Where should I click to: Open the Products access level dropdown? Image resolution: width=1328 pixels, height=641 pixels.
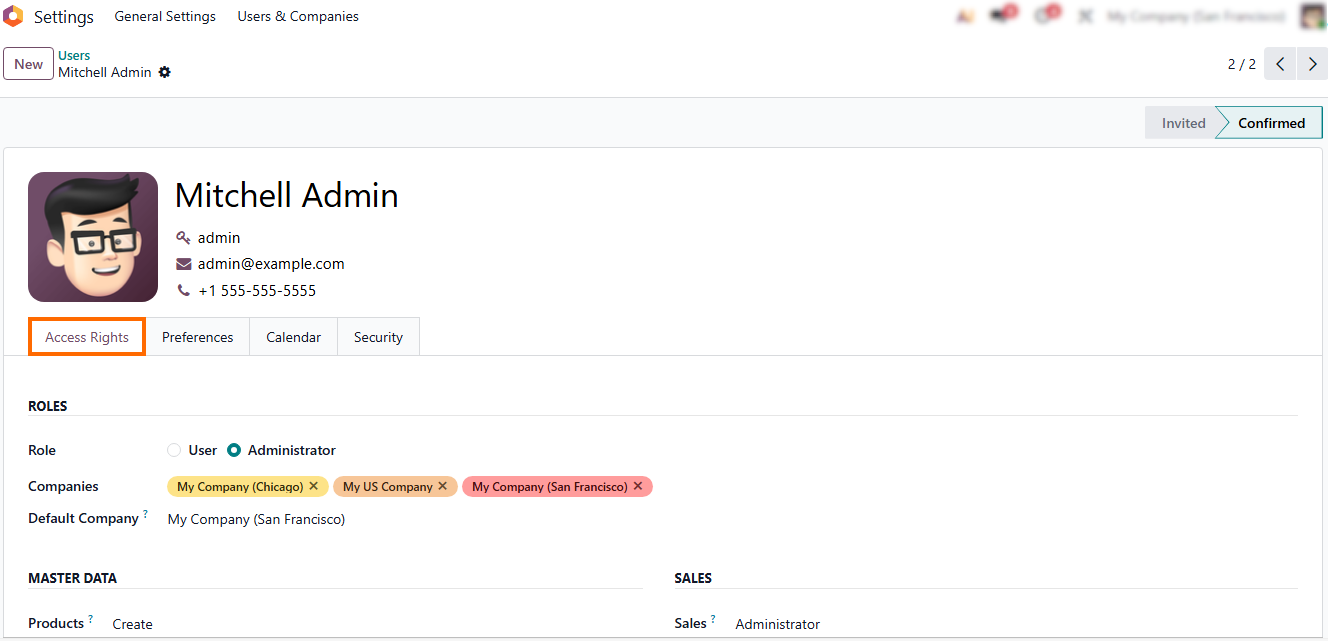click(300, 624)
